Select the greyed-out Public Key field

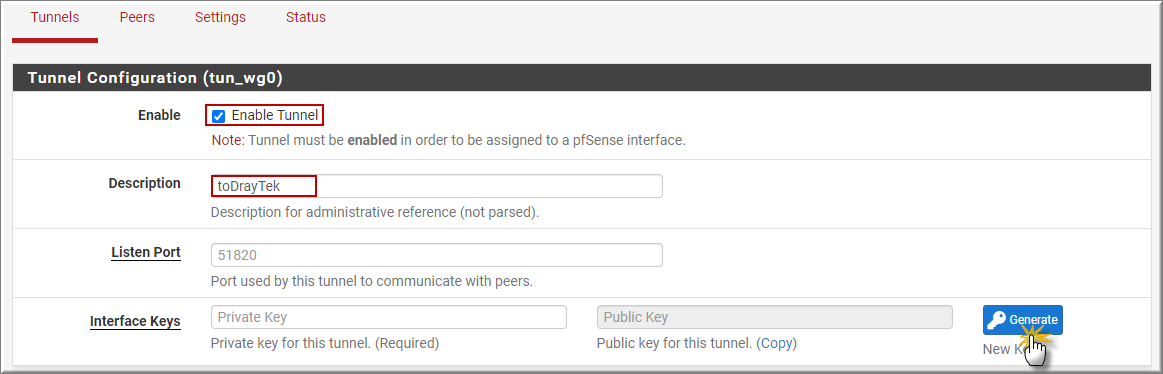[x=774, y=317]
